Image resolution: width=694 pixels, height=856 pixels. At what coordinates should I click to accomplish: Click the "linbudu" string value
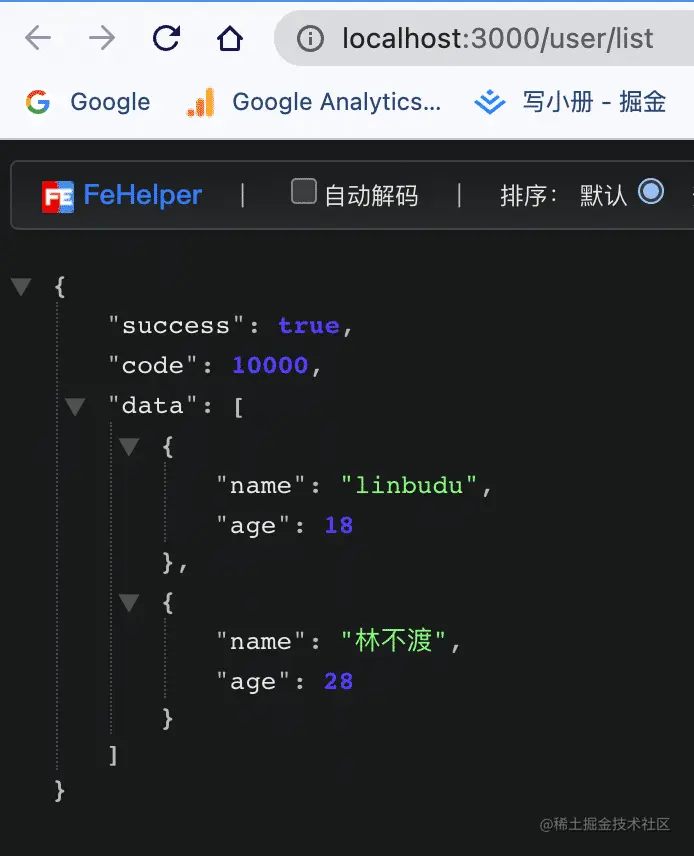[409, 485]
